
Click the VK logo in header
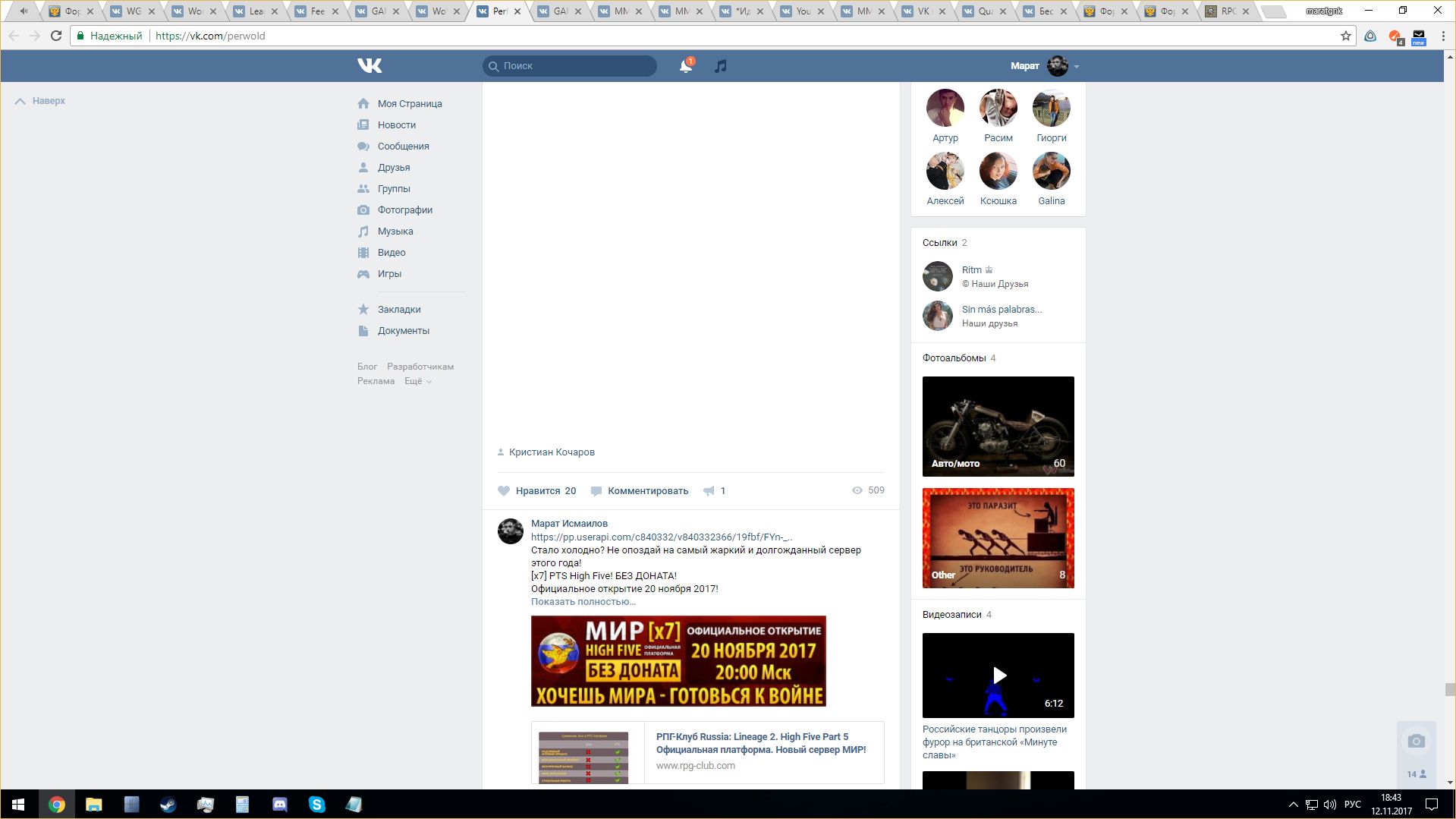(370, 66)
